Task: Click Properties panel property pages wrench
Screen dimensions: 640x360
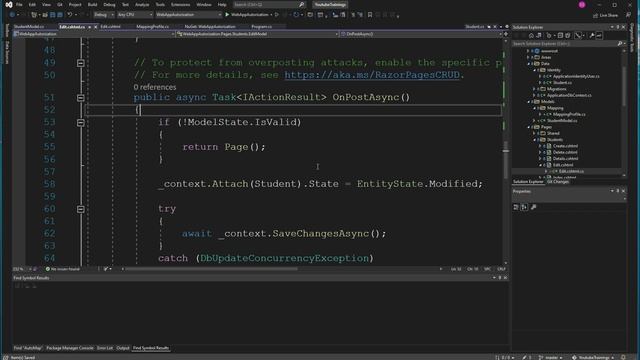Action: coord(533,207)
